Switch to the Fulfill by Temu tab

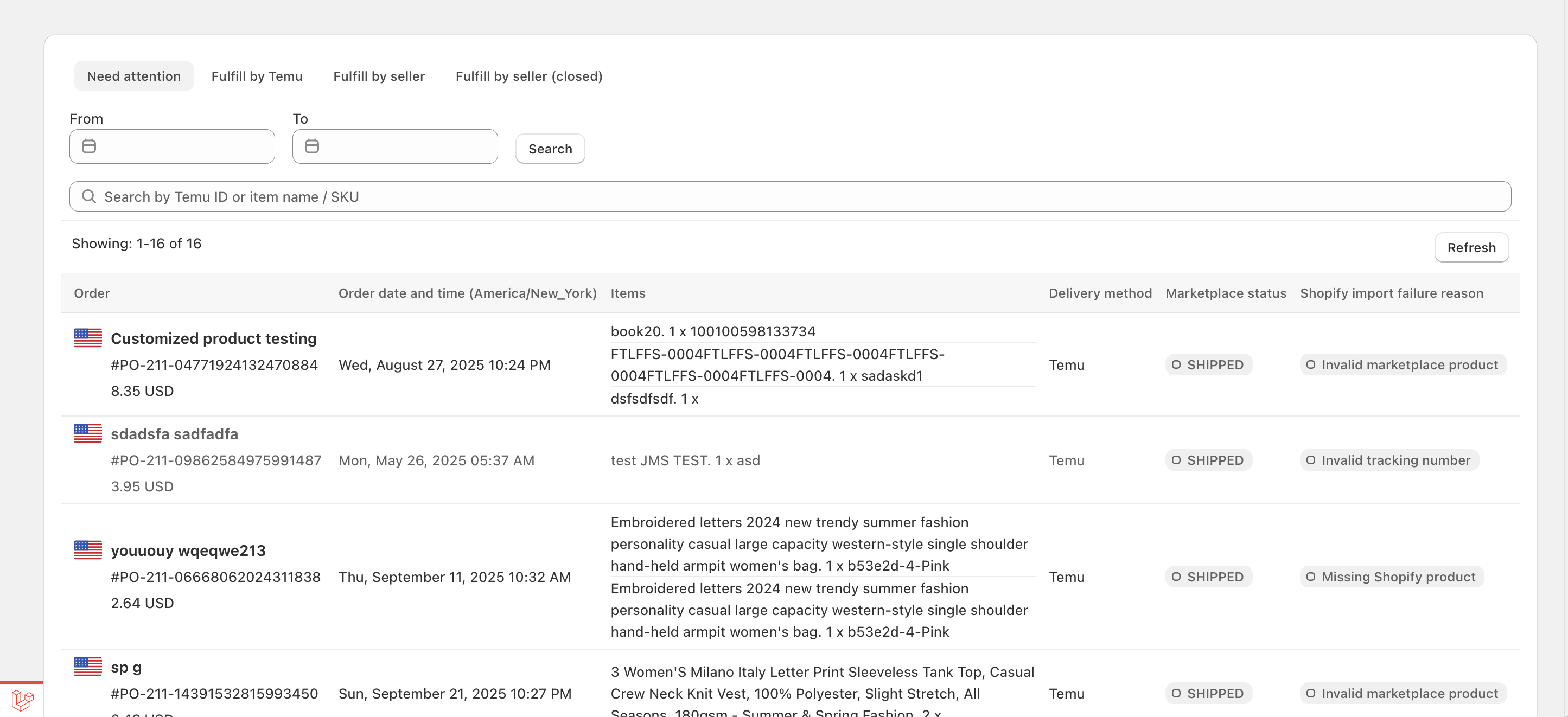(x=257, y=76)
